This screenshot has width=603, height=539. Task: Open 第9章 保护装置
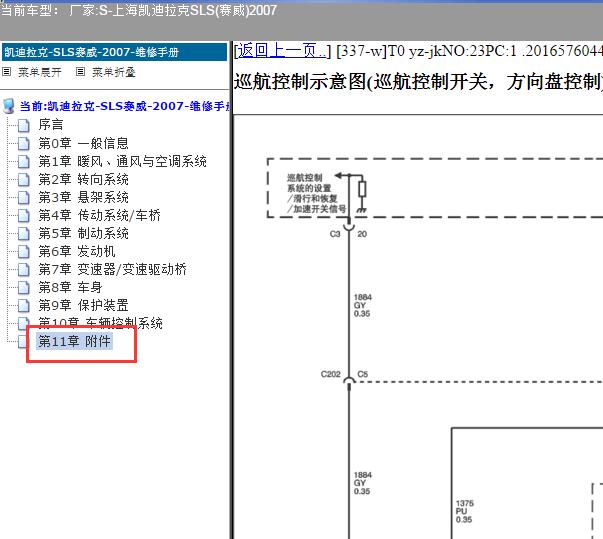83,305
